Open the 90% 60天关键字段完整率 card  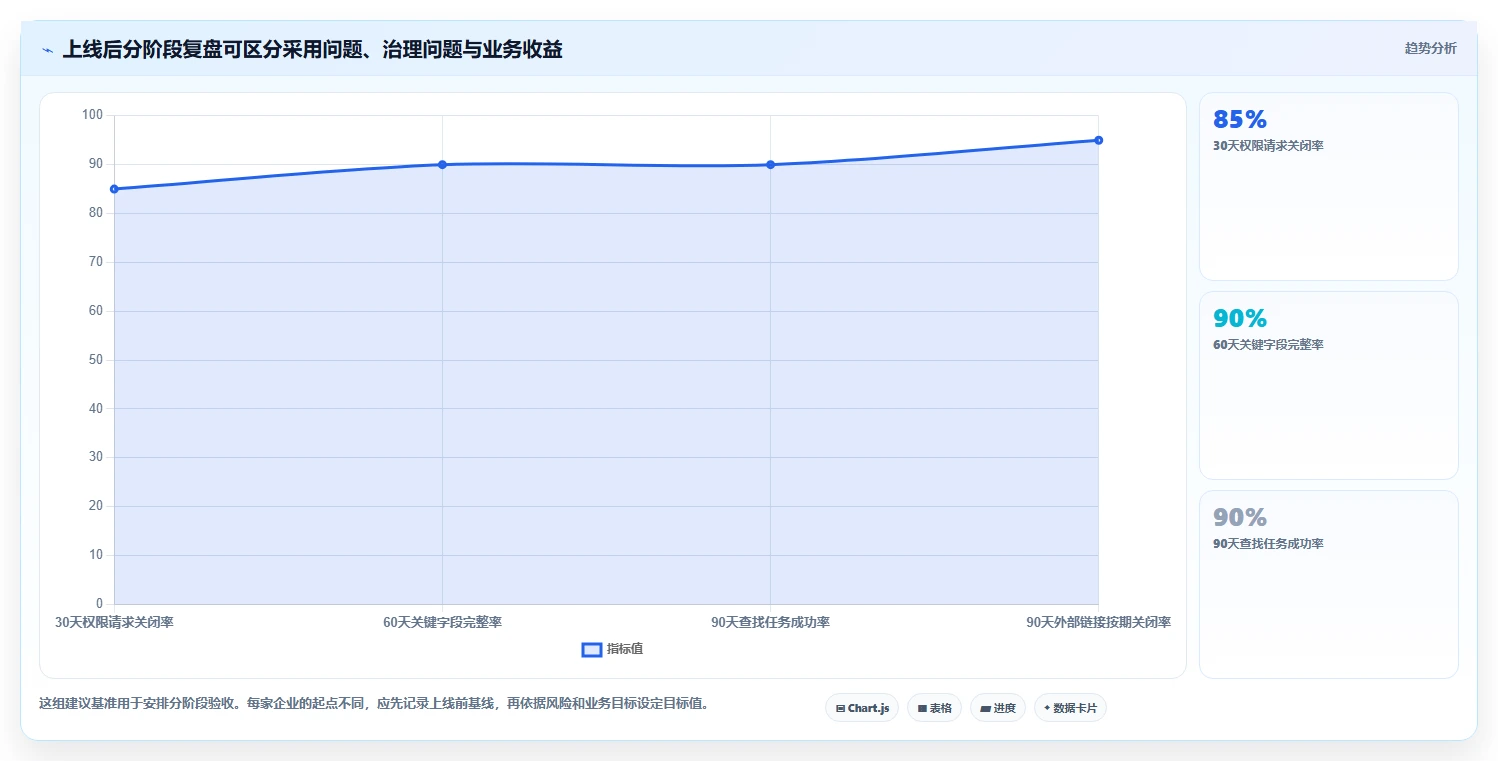1328,385
